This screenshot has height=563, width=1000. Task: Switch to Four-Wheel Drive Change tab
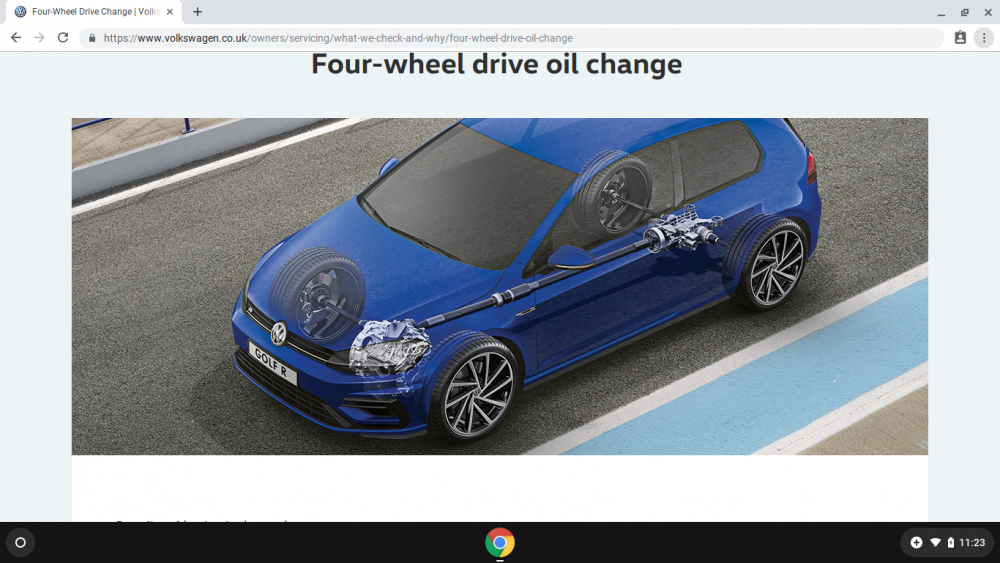coord(94,11)
